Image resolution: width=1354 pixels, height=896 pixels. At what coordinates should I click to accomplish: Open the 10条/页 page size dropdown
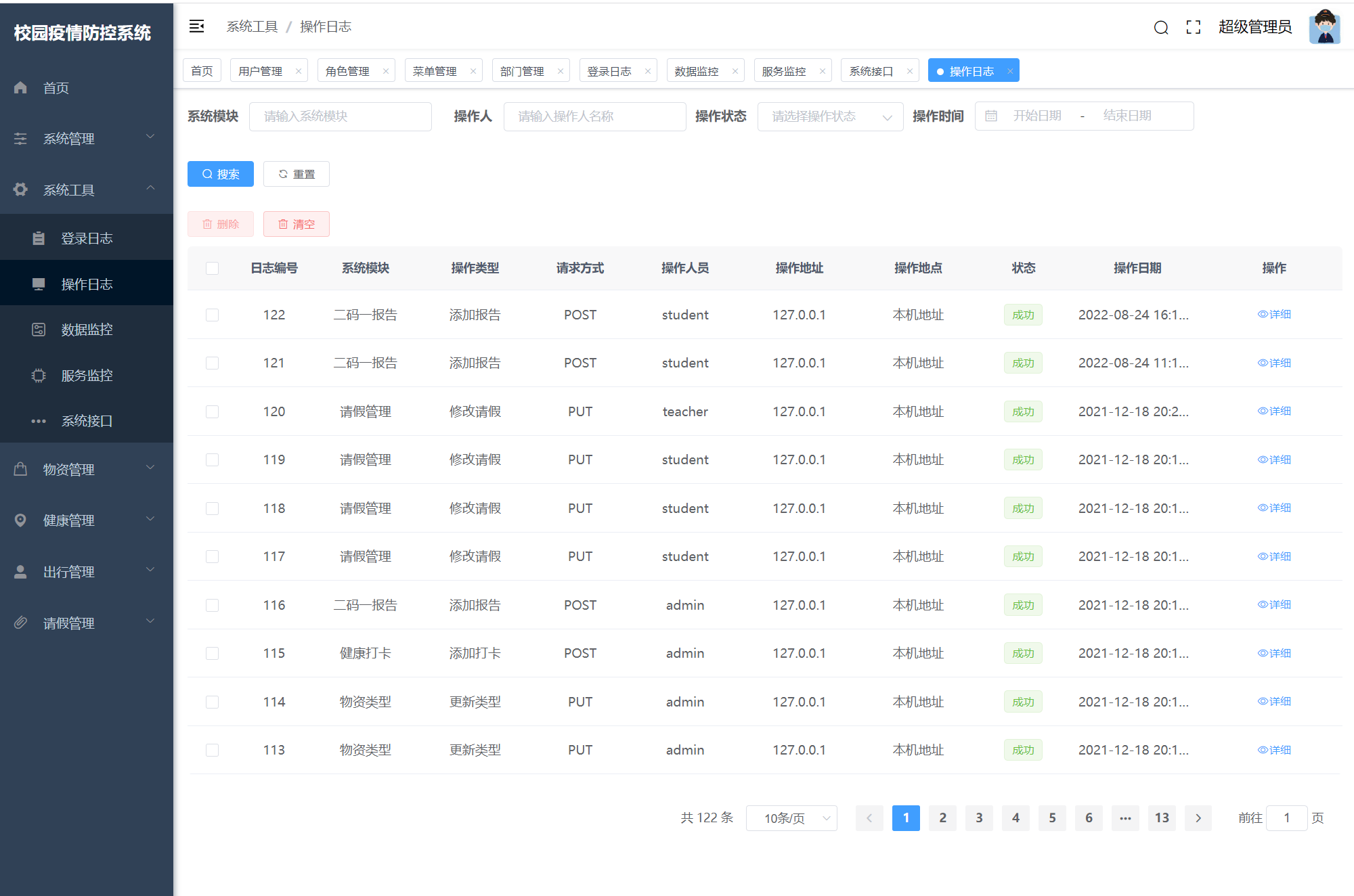791,818
